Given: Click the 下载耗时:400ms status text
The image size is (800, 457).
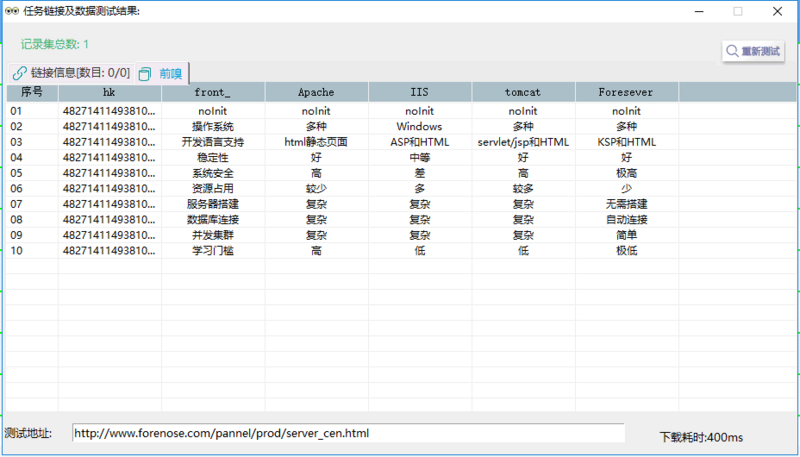Looking at the screenshot, I should 701,438.
